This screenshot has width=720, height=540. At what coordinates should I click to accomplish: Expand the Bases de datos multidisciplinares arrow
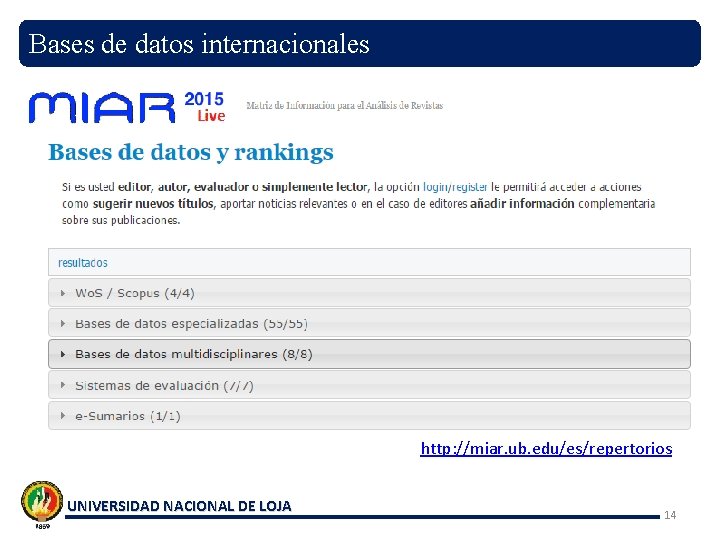tap(63, 354)
